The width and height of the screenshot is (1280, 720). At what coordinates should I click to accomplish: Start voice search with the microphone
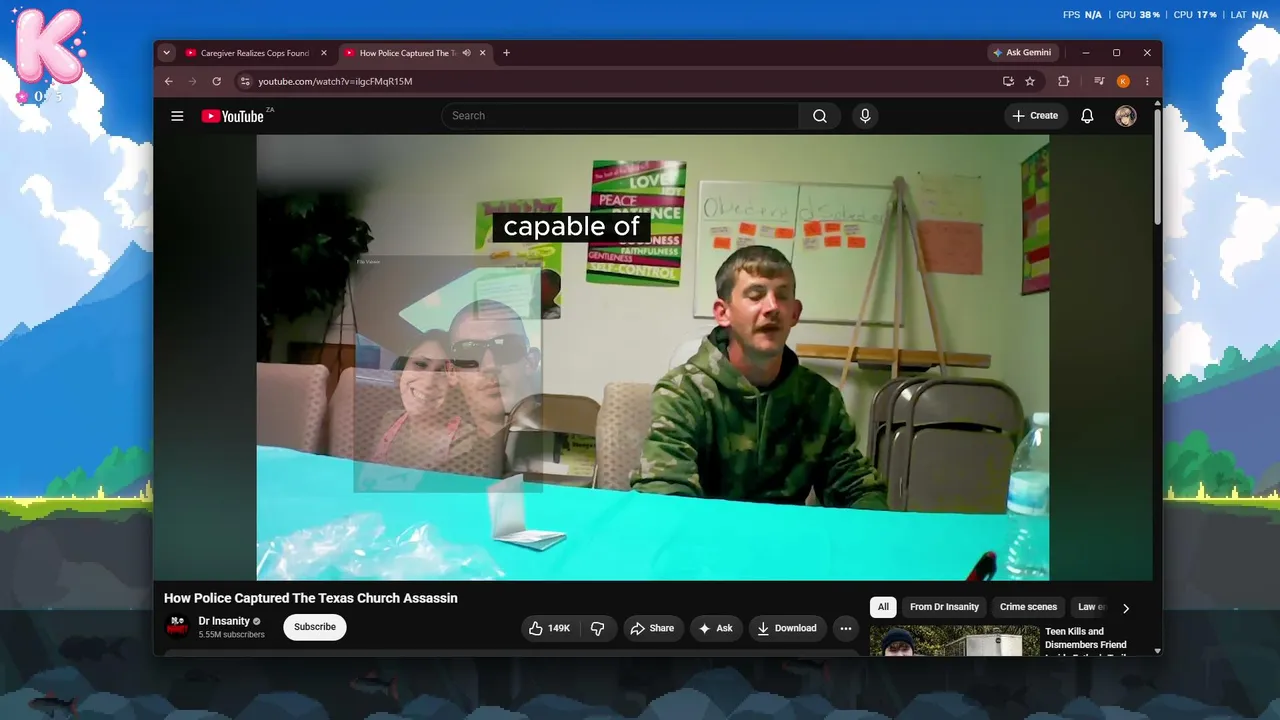pos(865,116)
